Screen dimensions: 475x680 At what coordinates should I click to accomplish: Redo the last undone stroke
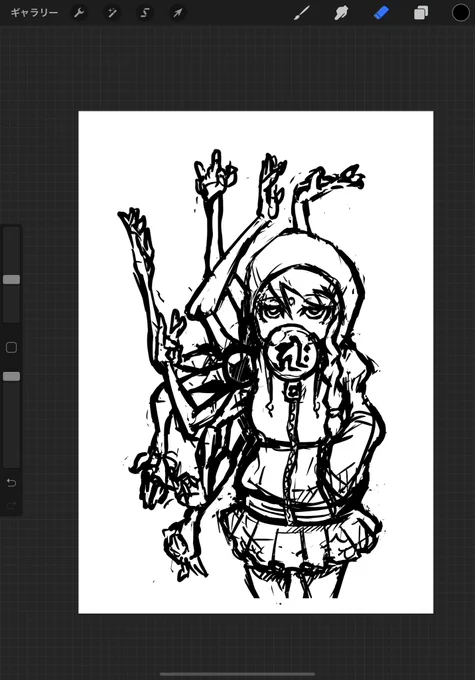point(12,505)
